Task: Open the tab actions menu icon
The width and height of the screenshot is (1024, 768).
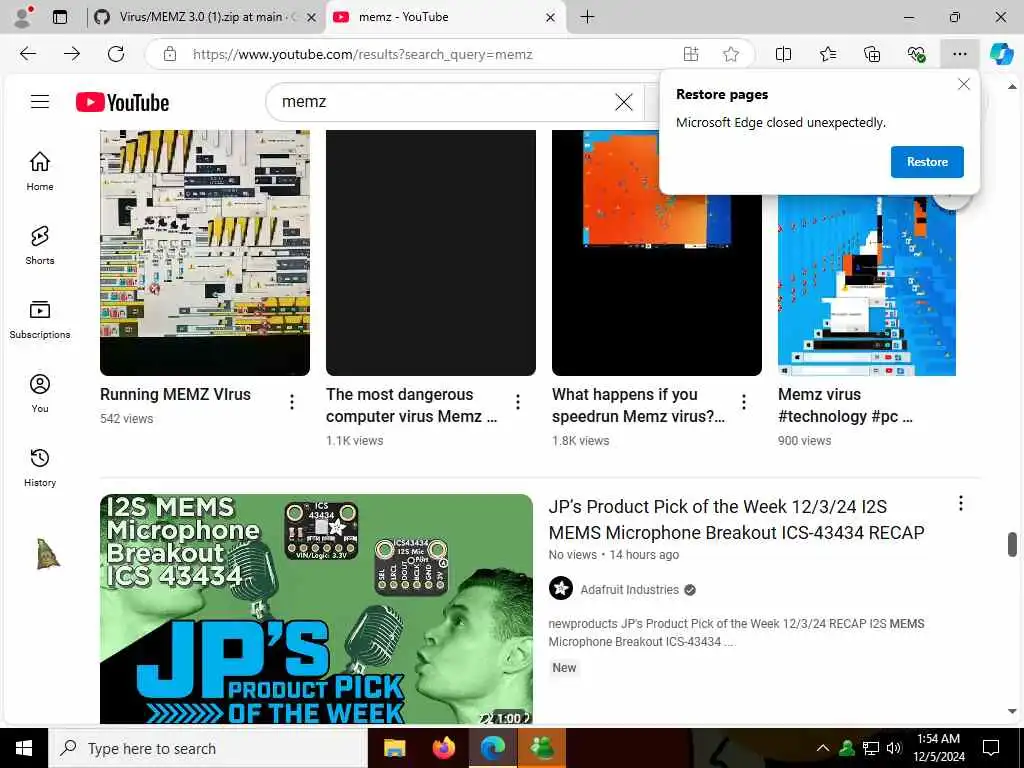Action: point(60,17)
